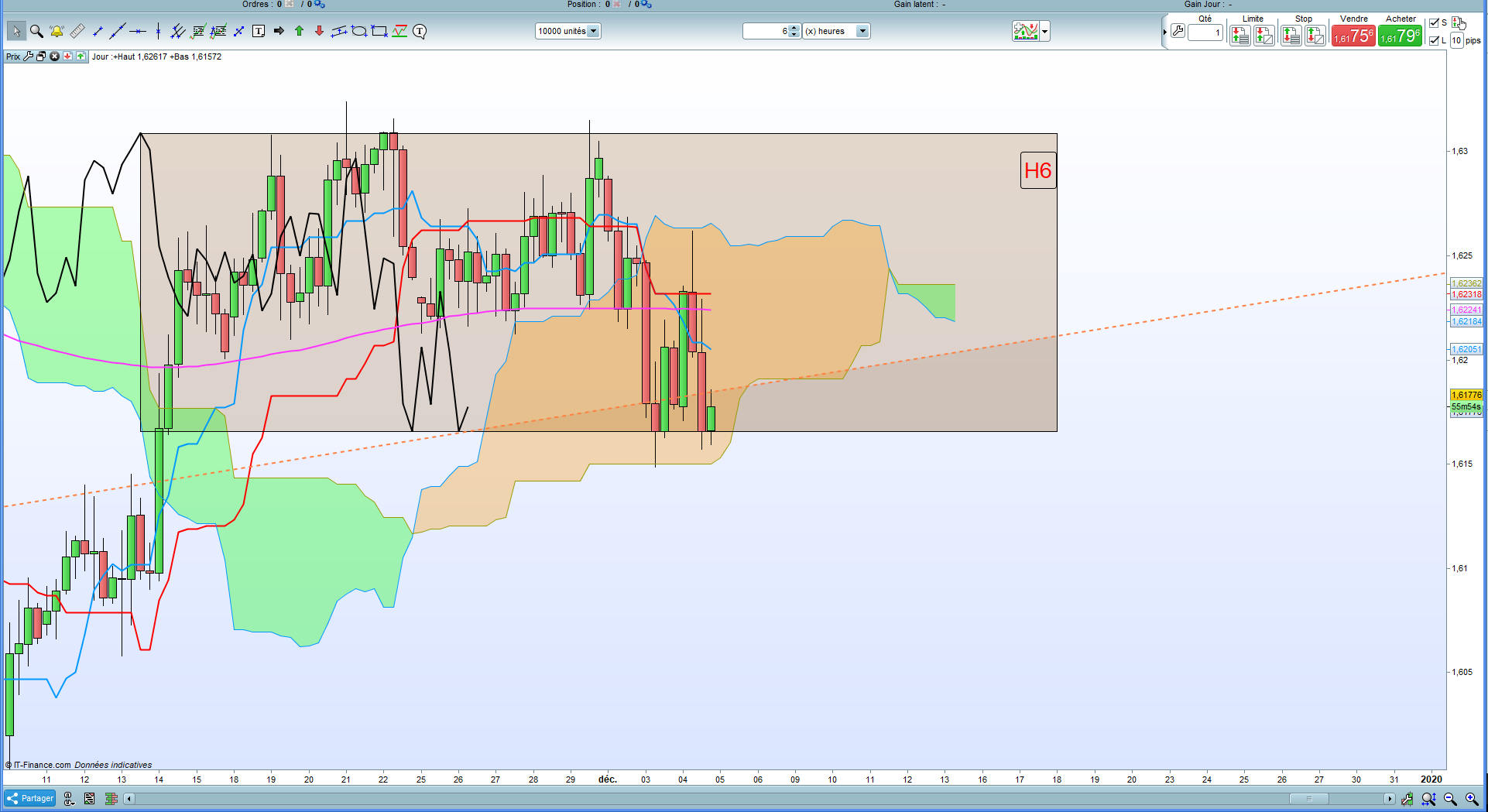Screen dimensions: 1488x812
Task: Click the 1,62318 red price label
Action: pyautogui.click(x=1466, y=294)
